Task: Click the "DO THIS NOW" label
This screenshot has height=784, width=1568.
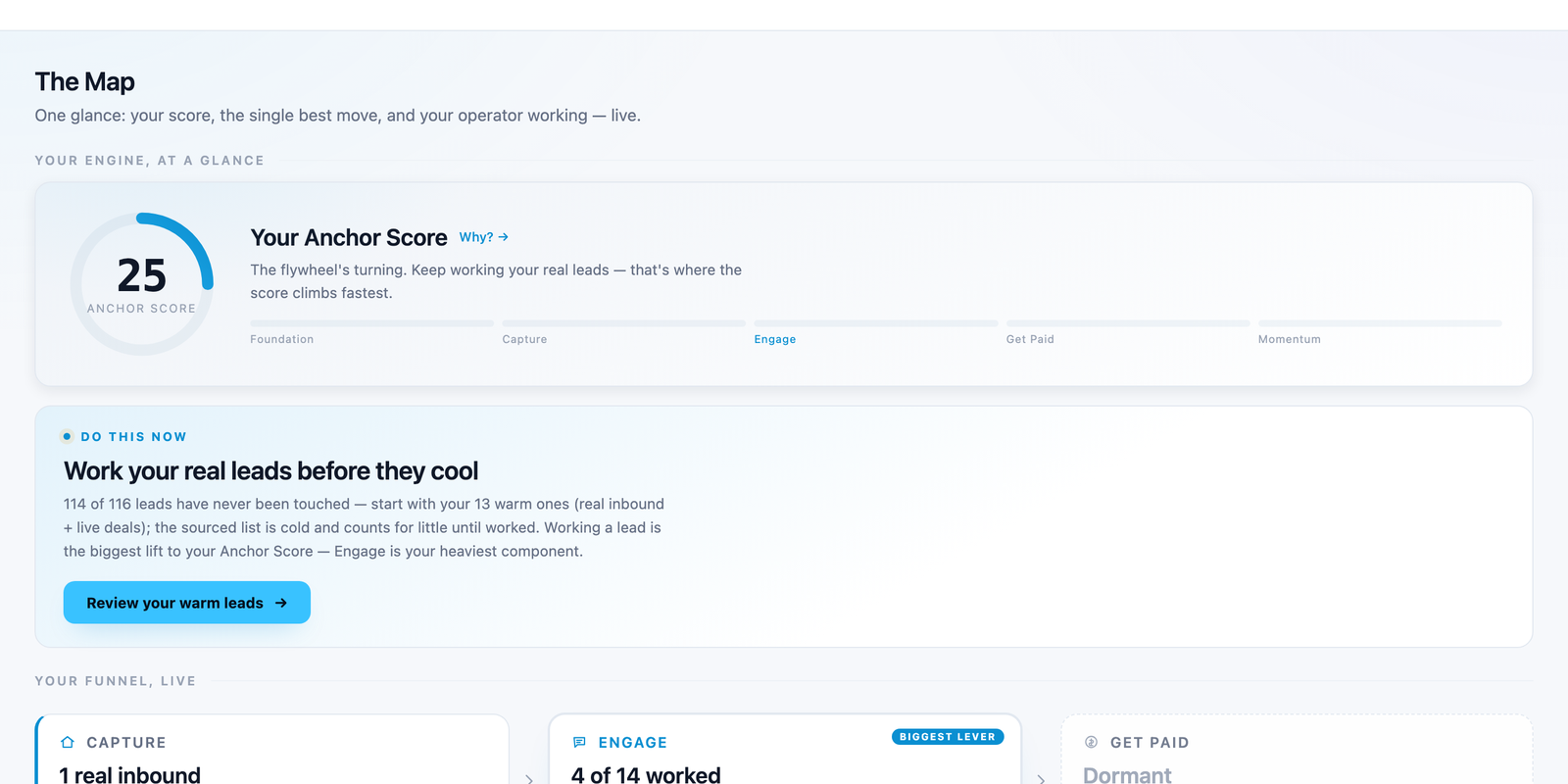Action: click(x=133, y=437)
